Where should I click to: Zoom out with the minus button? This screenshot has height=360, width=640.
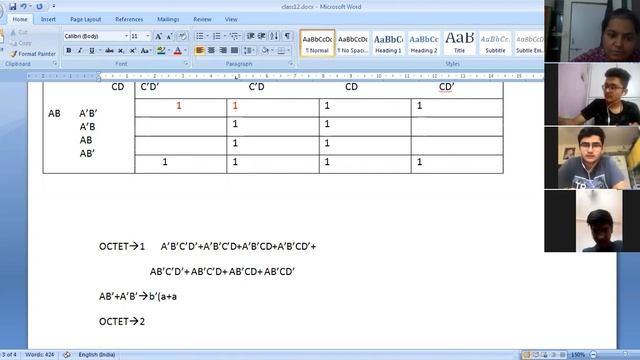(x=594, y=355)
